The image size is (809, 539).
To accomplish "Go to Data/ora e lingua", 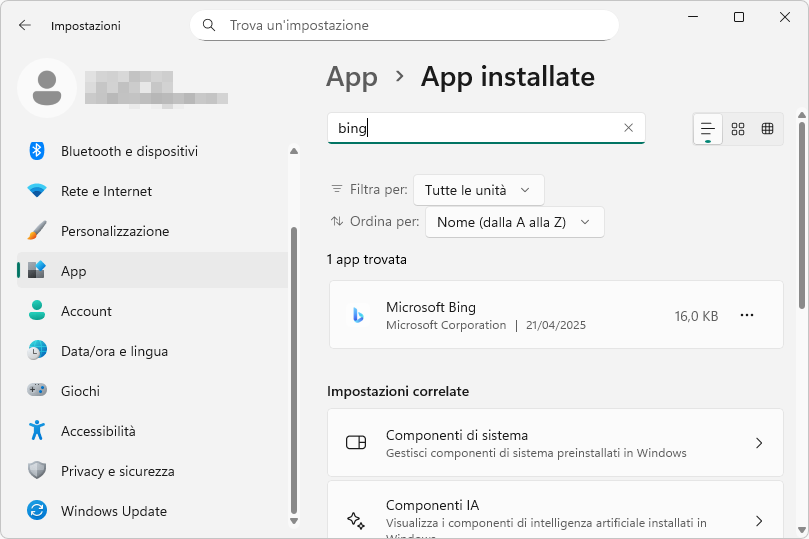I will tap(153, 351).
